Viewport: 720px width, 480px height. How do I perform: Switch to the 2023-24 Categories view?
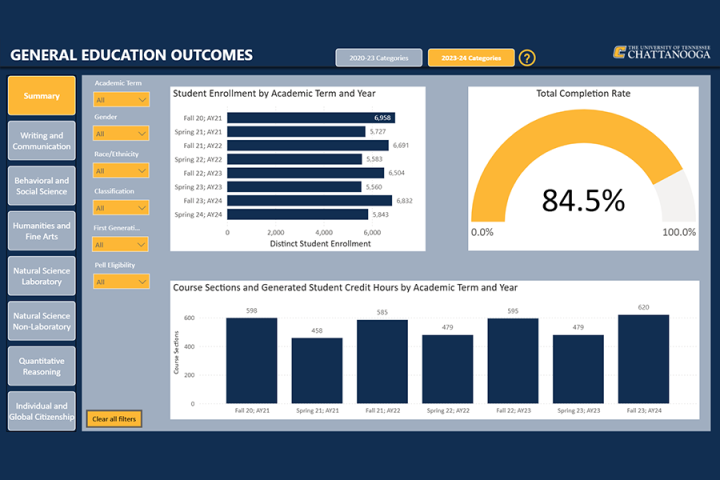(x=471, y=58)
